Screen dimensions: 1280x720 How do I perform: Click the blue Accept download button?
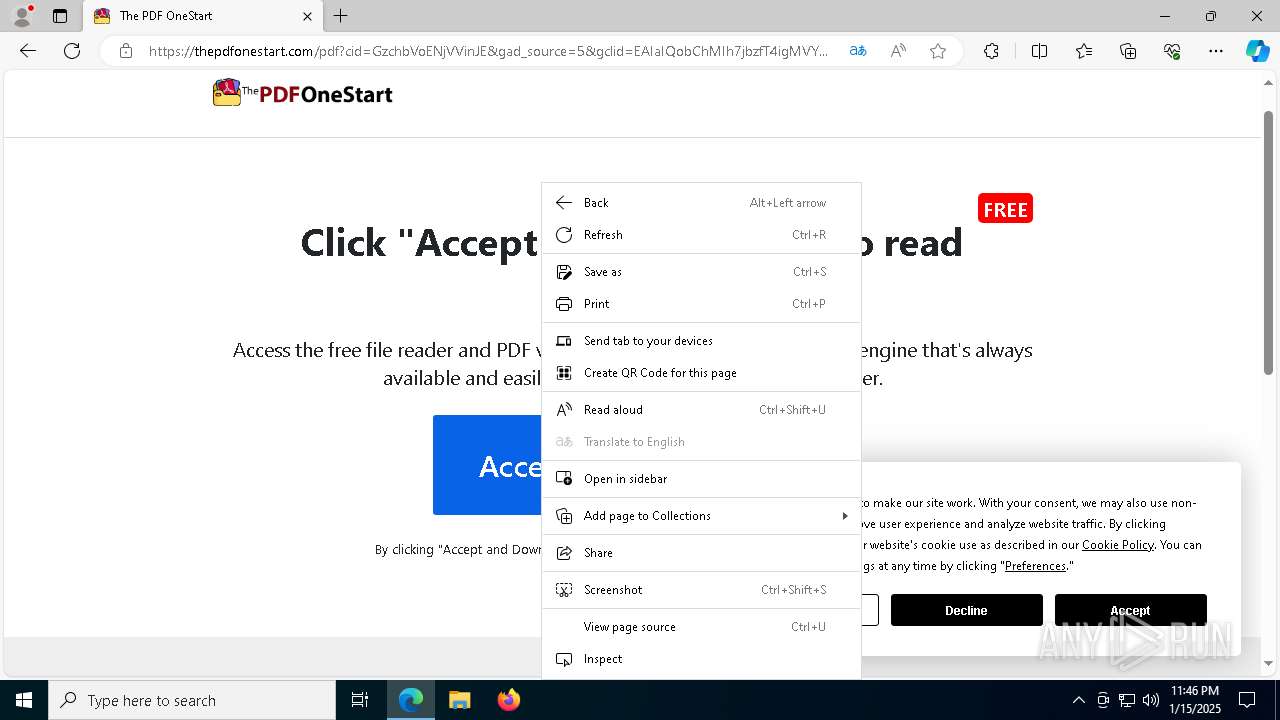click(487, 465)
